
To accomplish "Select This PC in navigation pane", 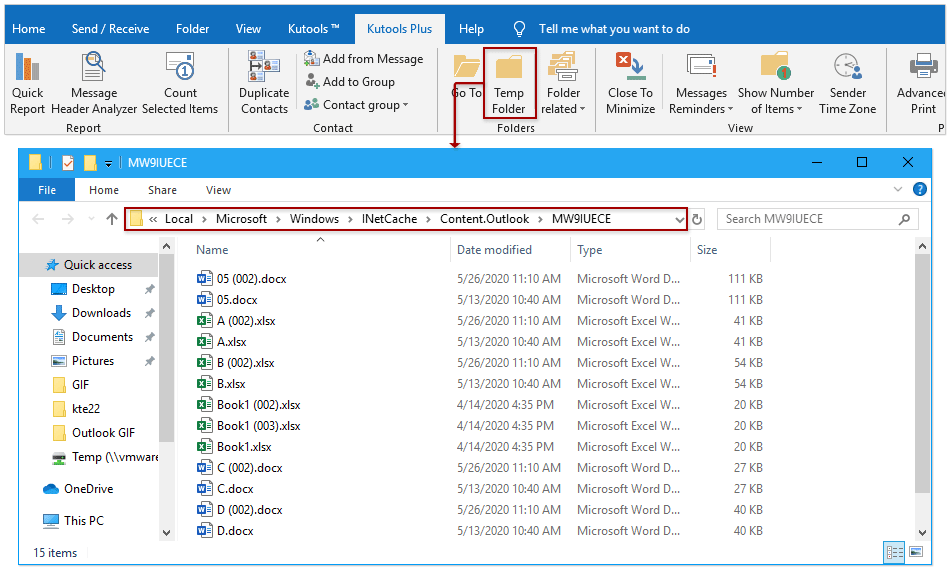I will click(74, 521).
